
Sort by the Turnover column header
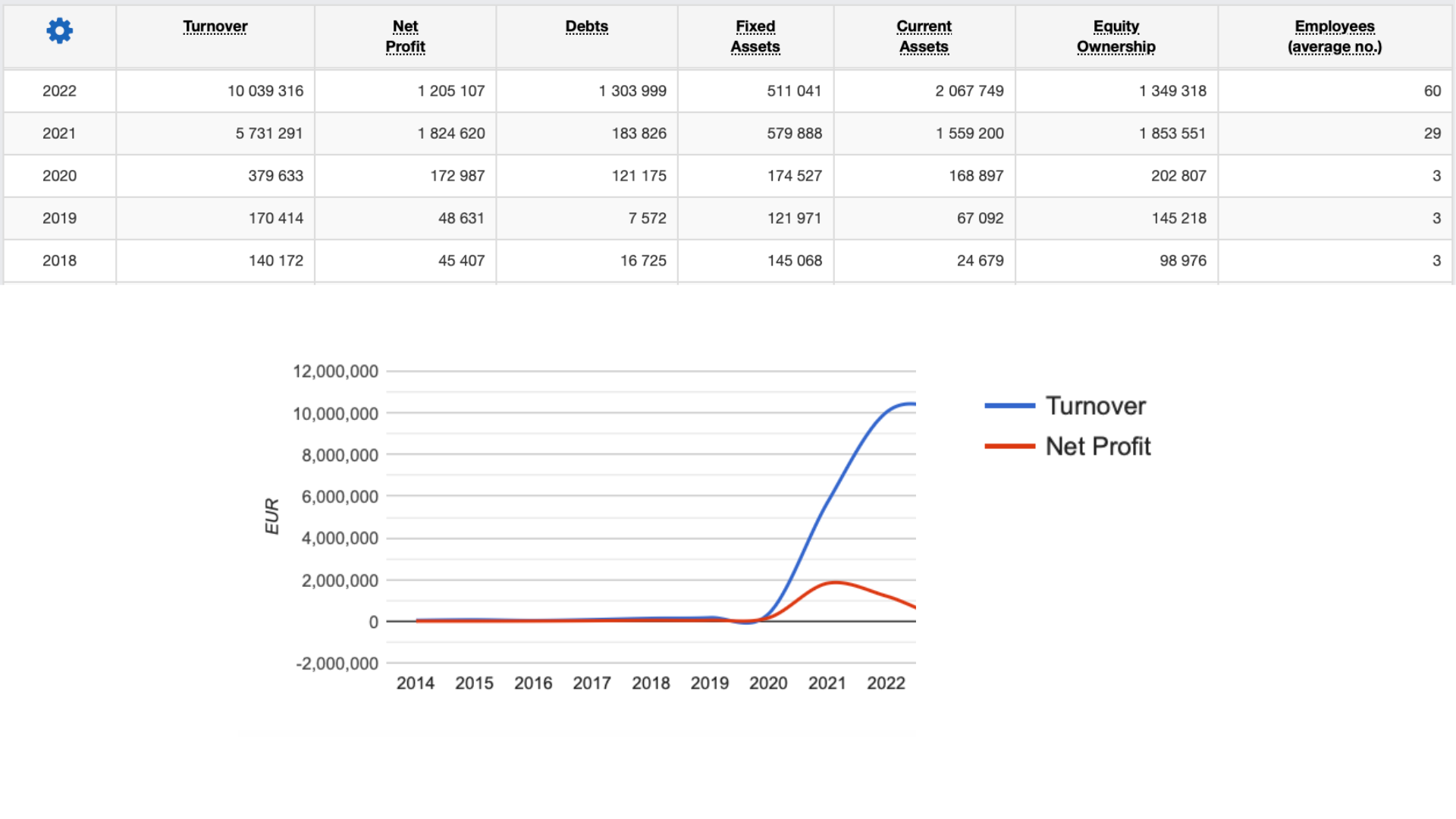(x=215, y=27)
